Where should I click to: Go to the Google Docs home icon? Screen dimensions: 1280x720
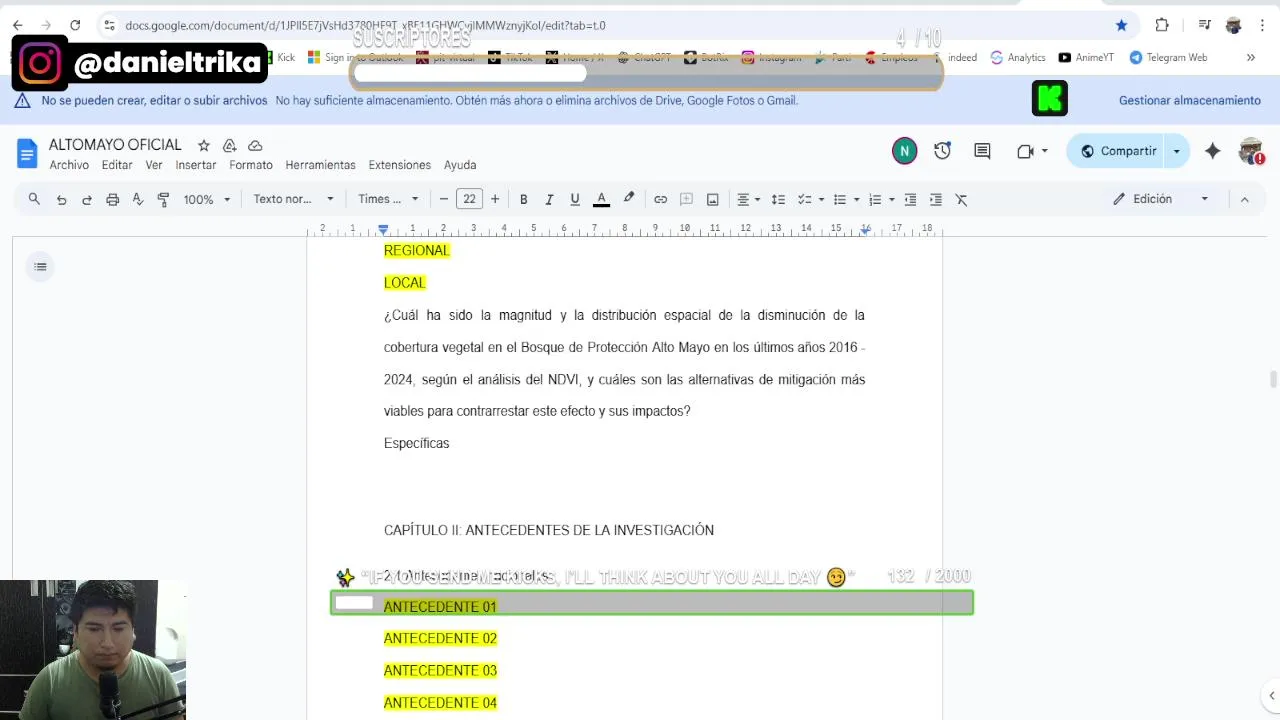27,153
